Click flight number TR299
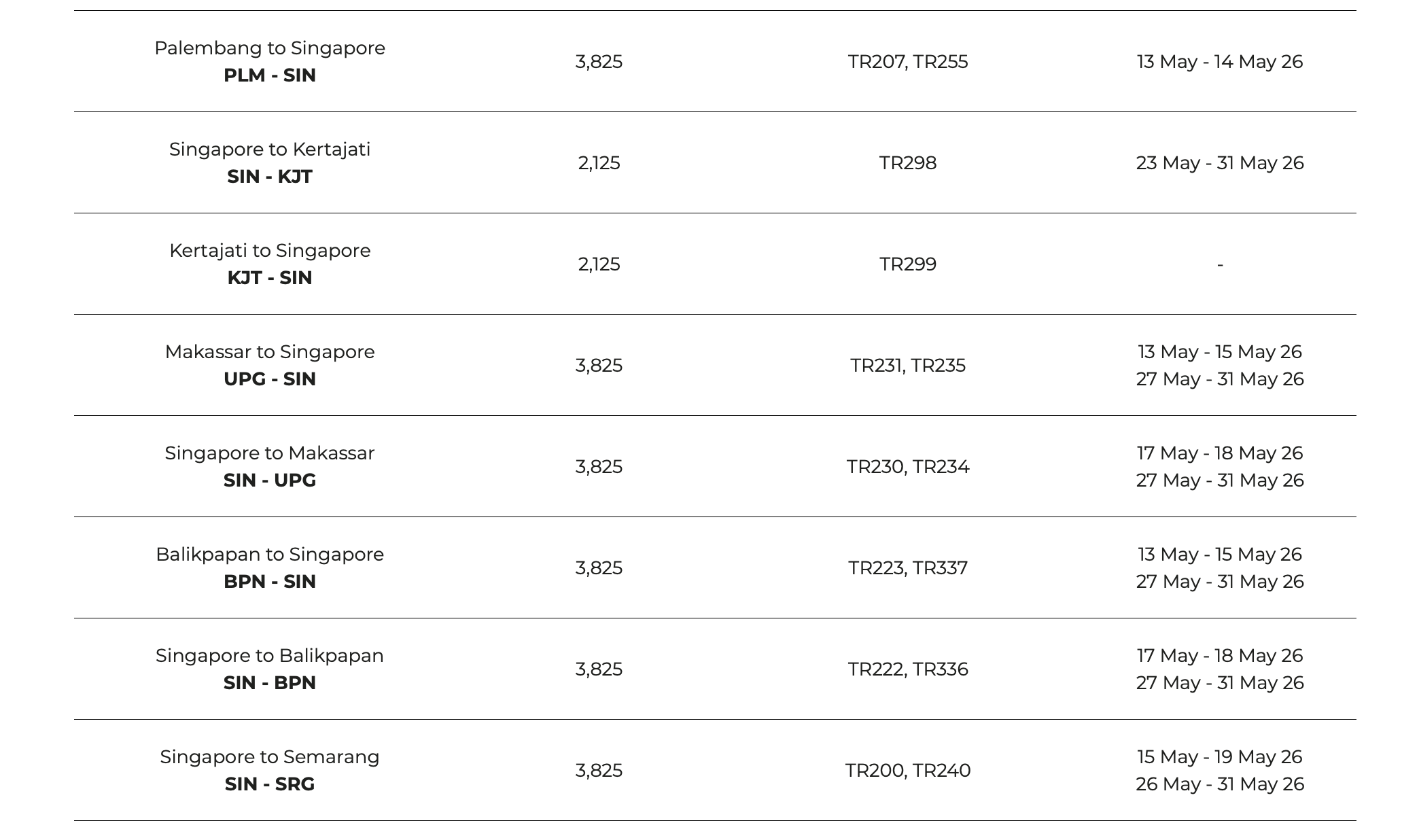This screenshot has height=840, width=1419. point(908,264)
